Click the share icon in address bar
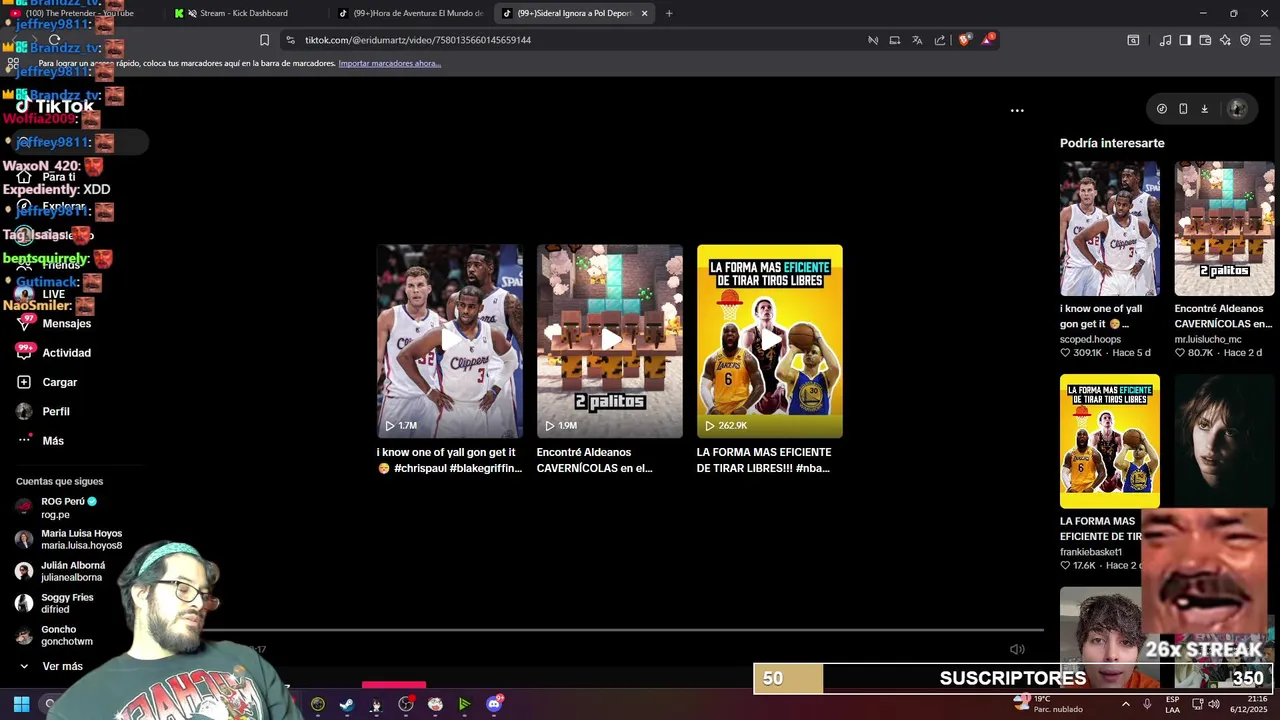 (x=940, y=40)
